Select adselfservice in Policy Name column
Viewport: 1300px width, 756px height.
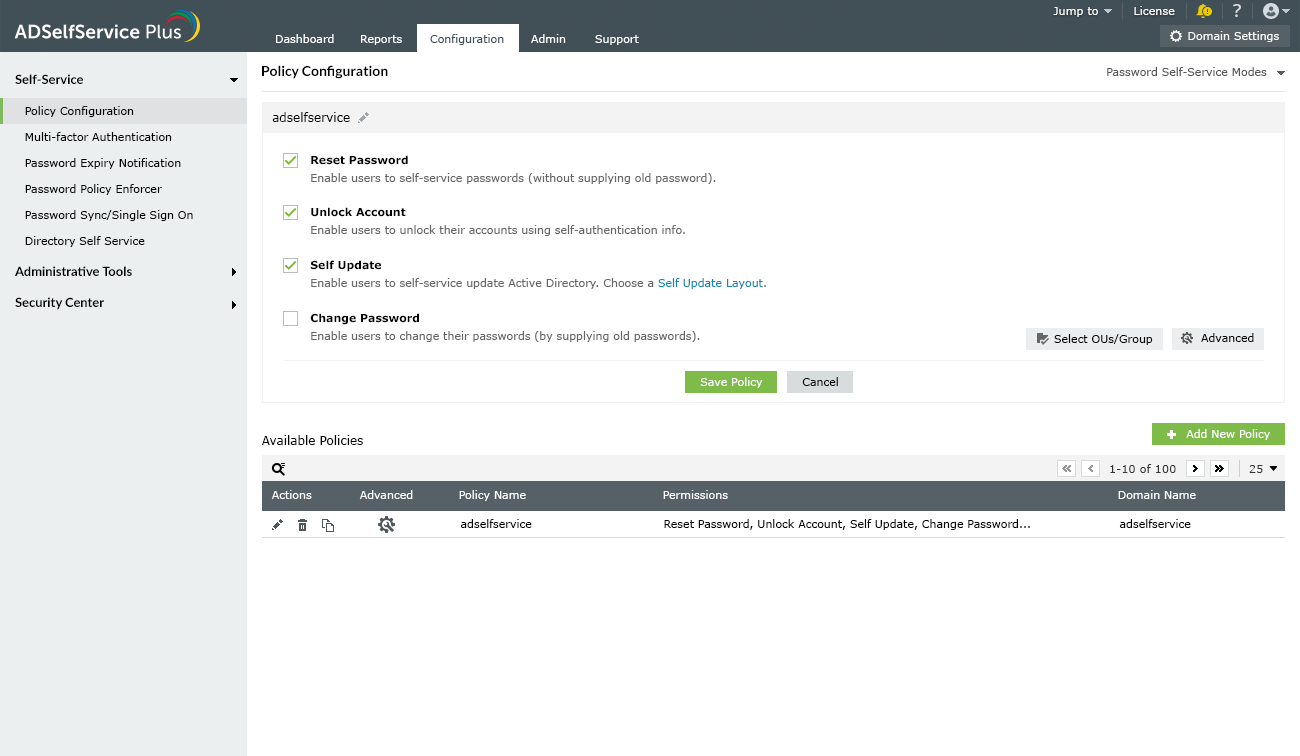[x=496, y=524]
